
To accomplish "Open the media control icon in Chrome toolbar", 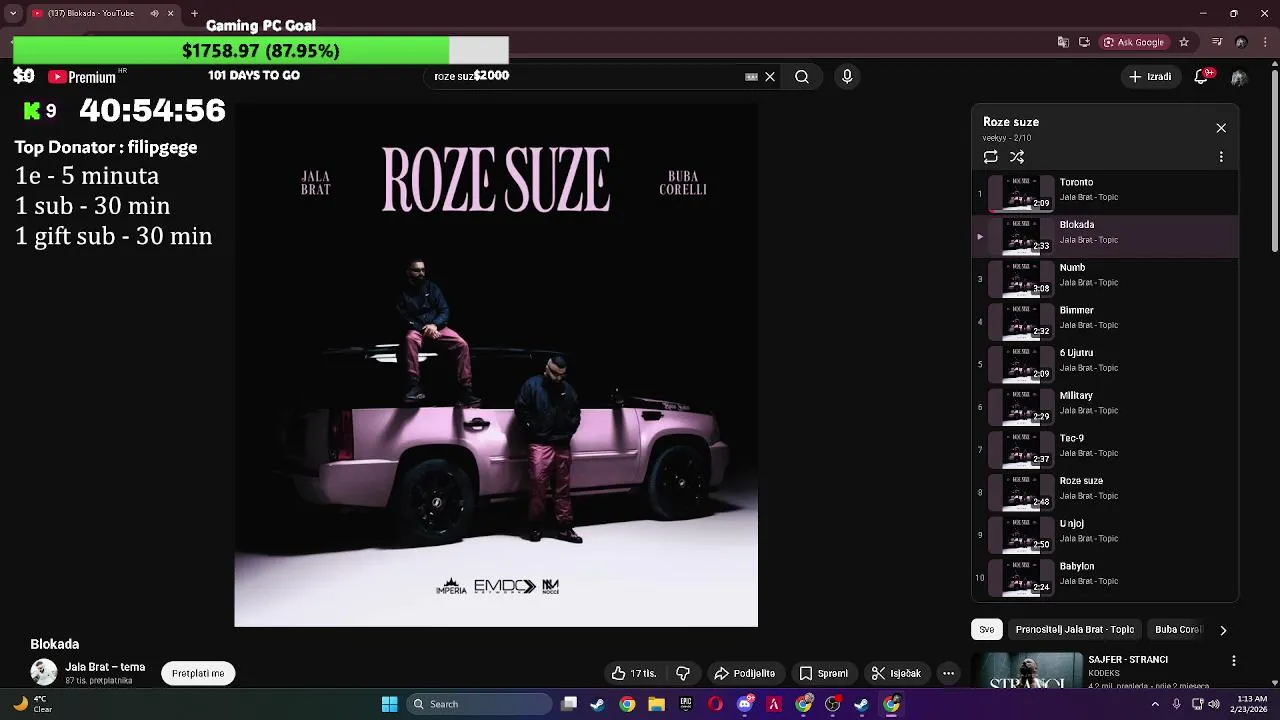I will [1217, 42].
